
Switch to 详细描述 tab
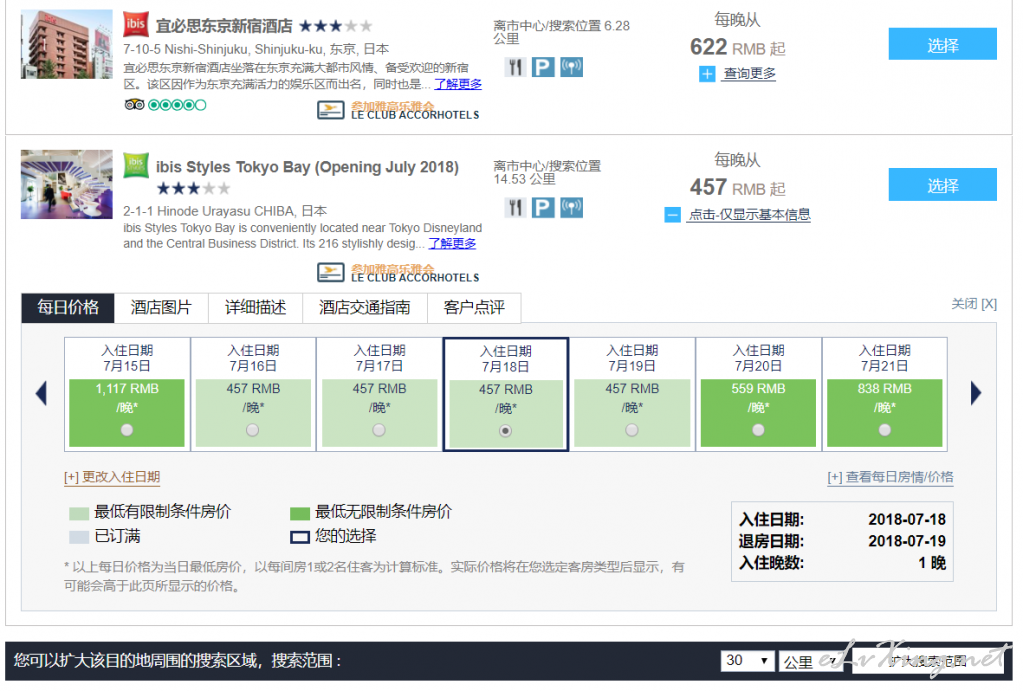pyautogui.click(x=256, y=307)
